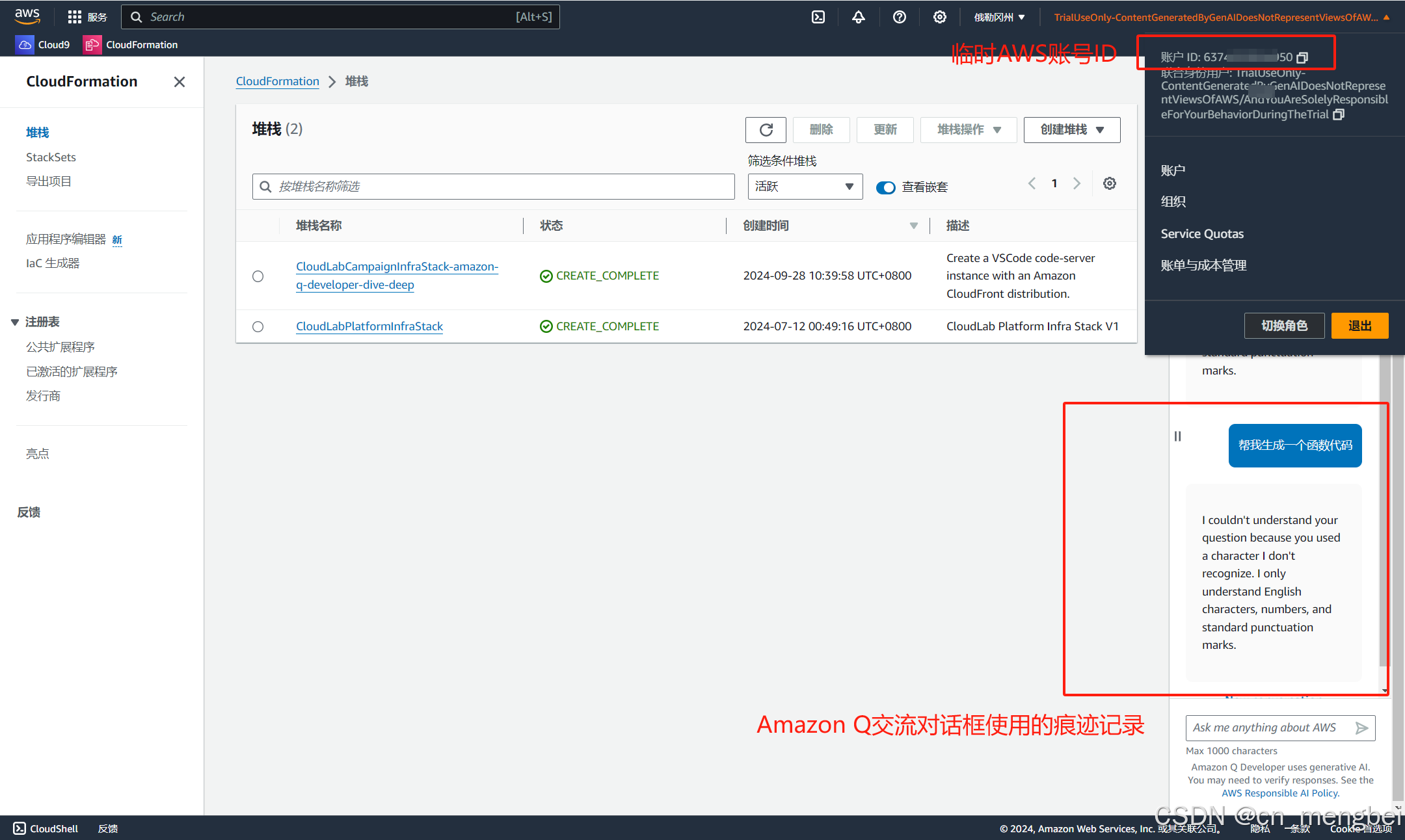Open activated extensions in sidebar
1405x840 pixels.
pyautogui.click(x=72, y=372)
